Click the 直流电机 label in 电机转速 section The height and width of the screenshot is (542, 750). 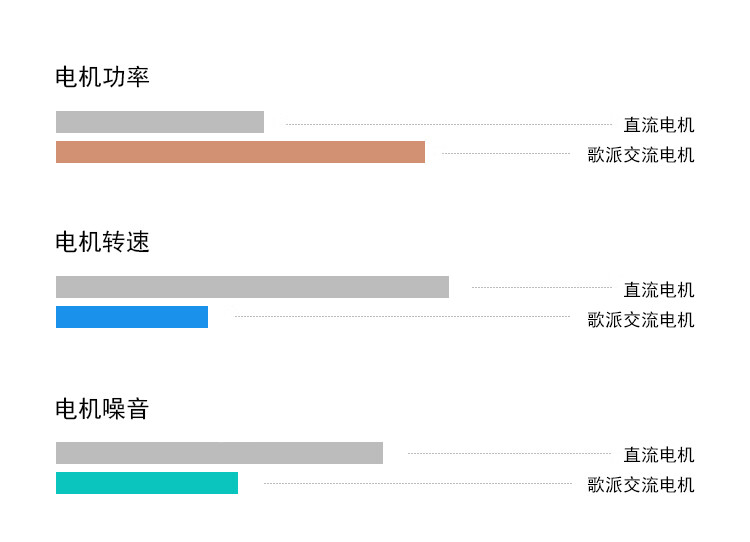[x=658, y=290]
